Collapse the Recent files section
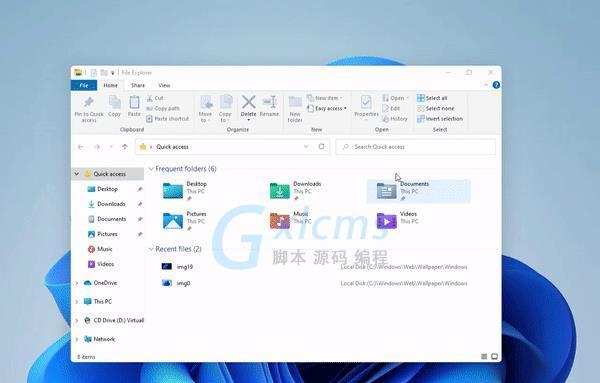 click(x=151, y=249)
